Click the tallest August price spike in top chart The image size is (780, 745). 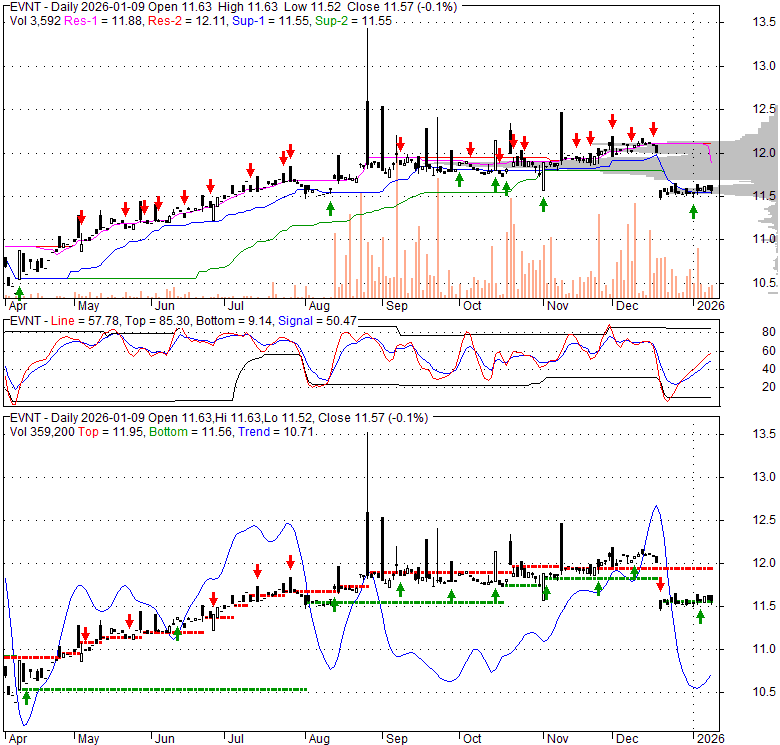coord(368,60)
